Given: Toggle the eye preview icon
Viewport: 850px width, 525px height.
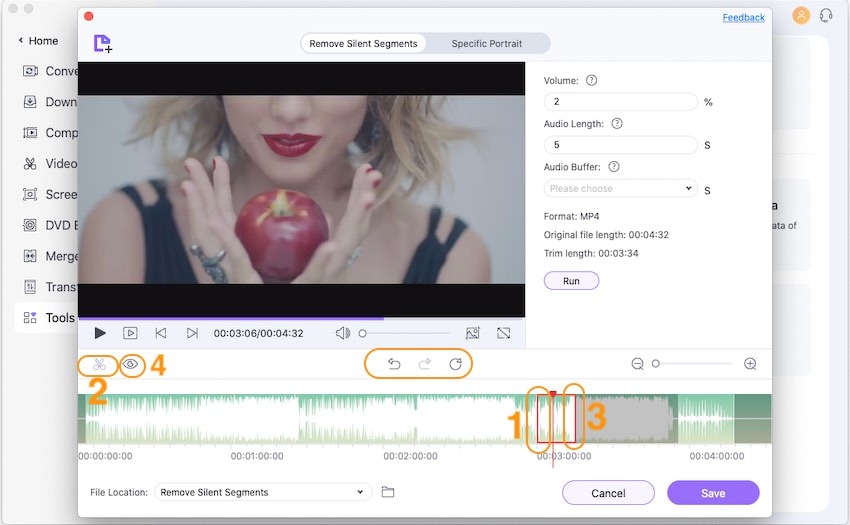Looking at the screenshot, I should click(130, 364).
